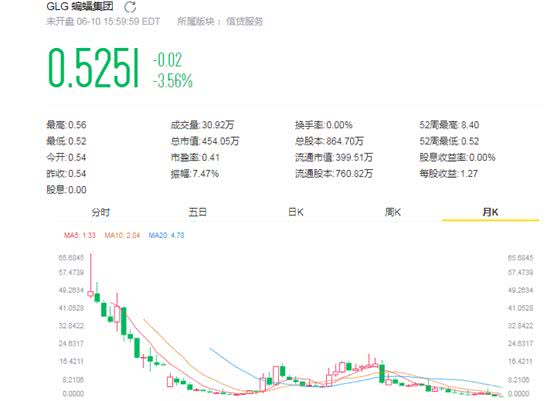Image resolution: width=554 pixels, height=401 pixels.
Task: Click the 52周最高: 8.40 value
Action: (x=449, y=125)
